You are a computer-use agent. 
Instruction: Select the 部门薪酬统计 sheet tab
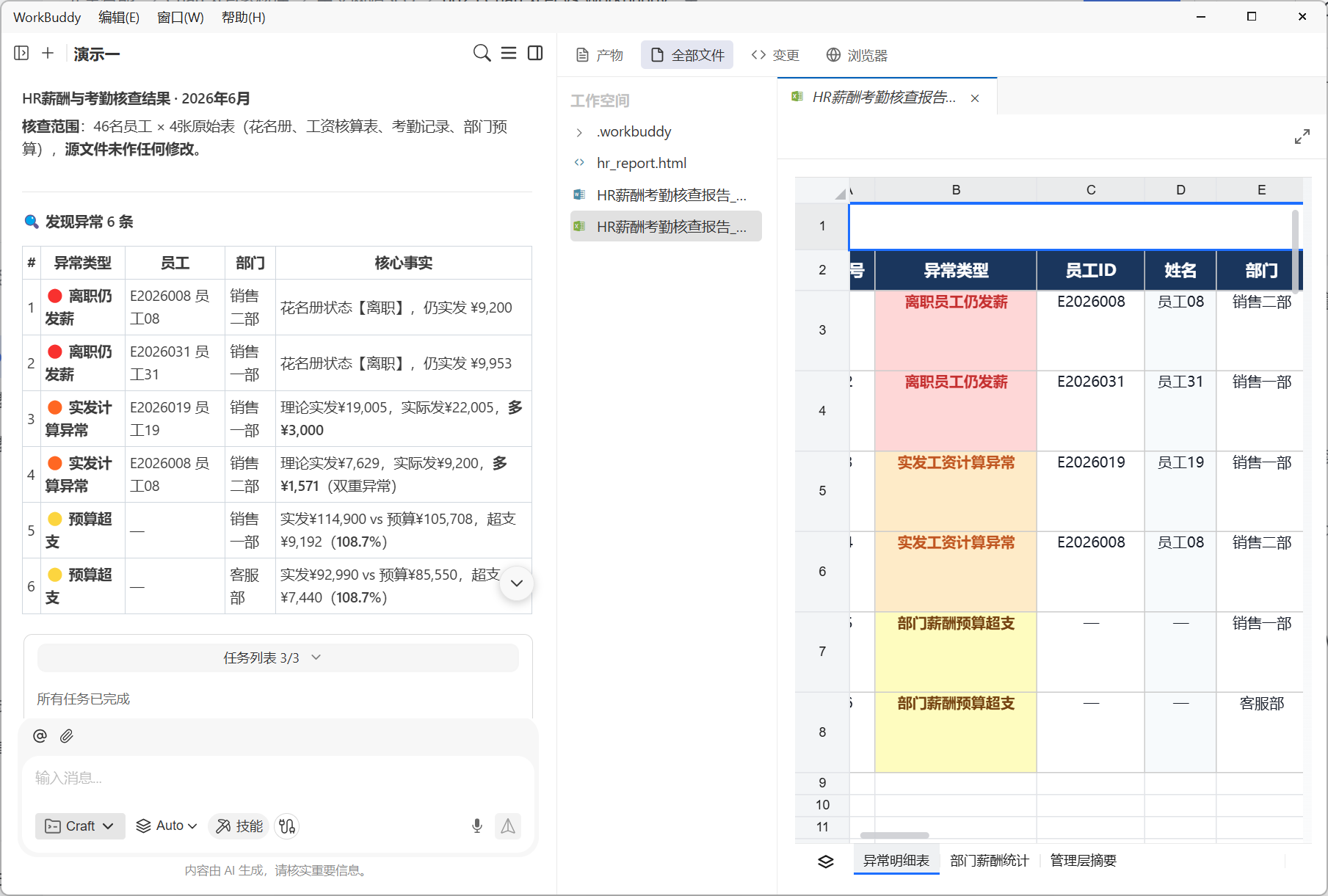[x=990, y=861]
